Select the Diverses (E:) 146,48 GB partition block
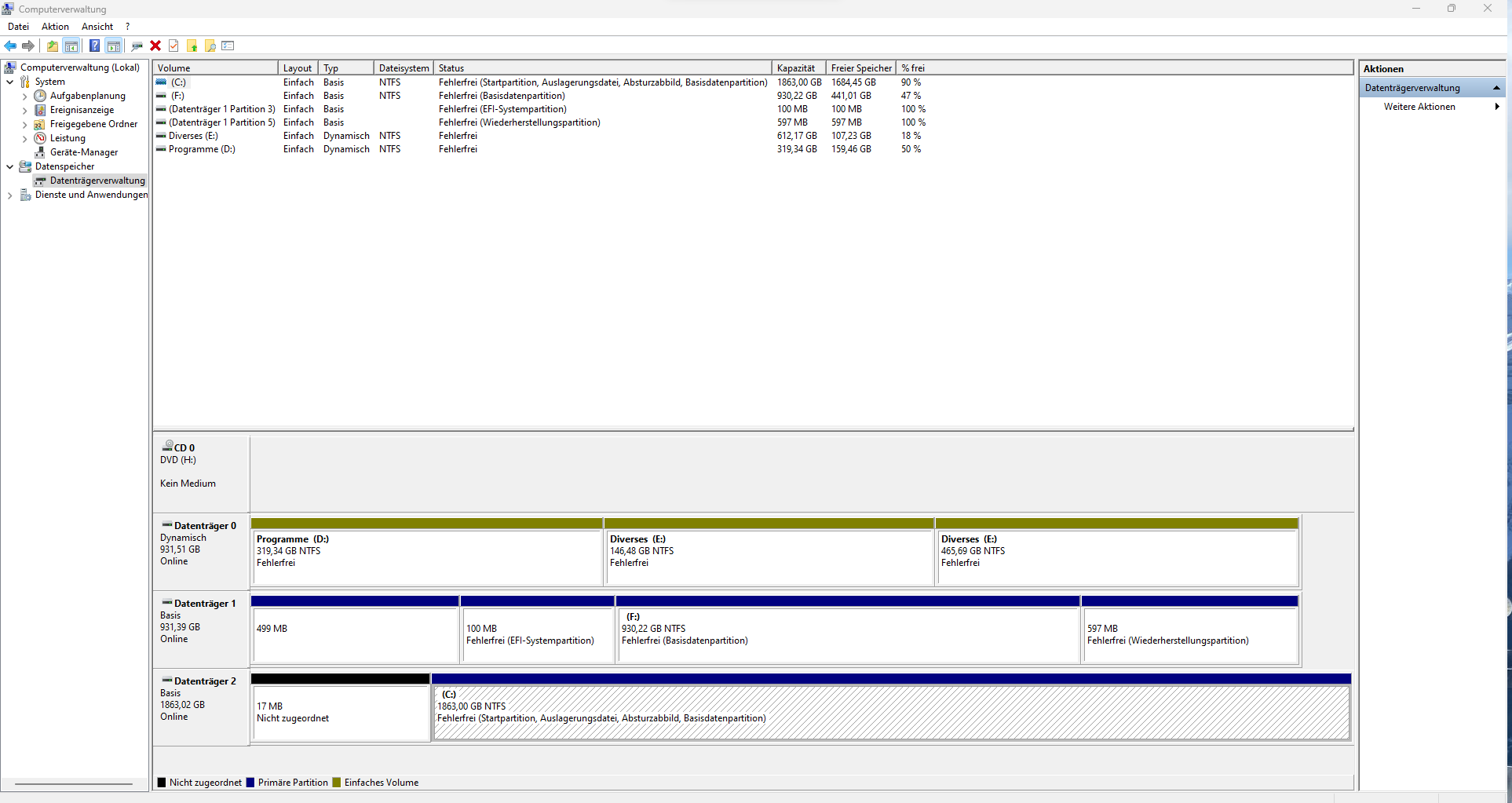This screenshot has width=1512, height=803. point(769,552)
